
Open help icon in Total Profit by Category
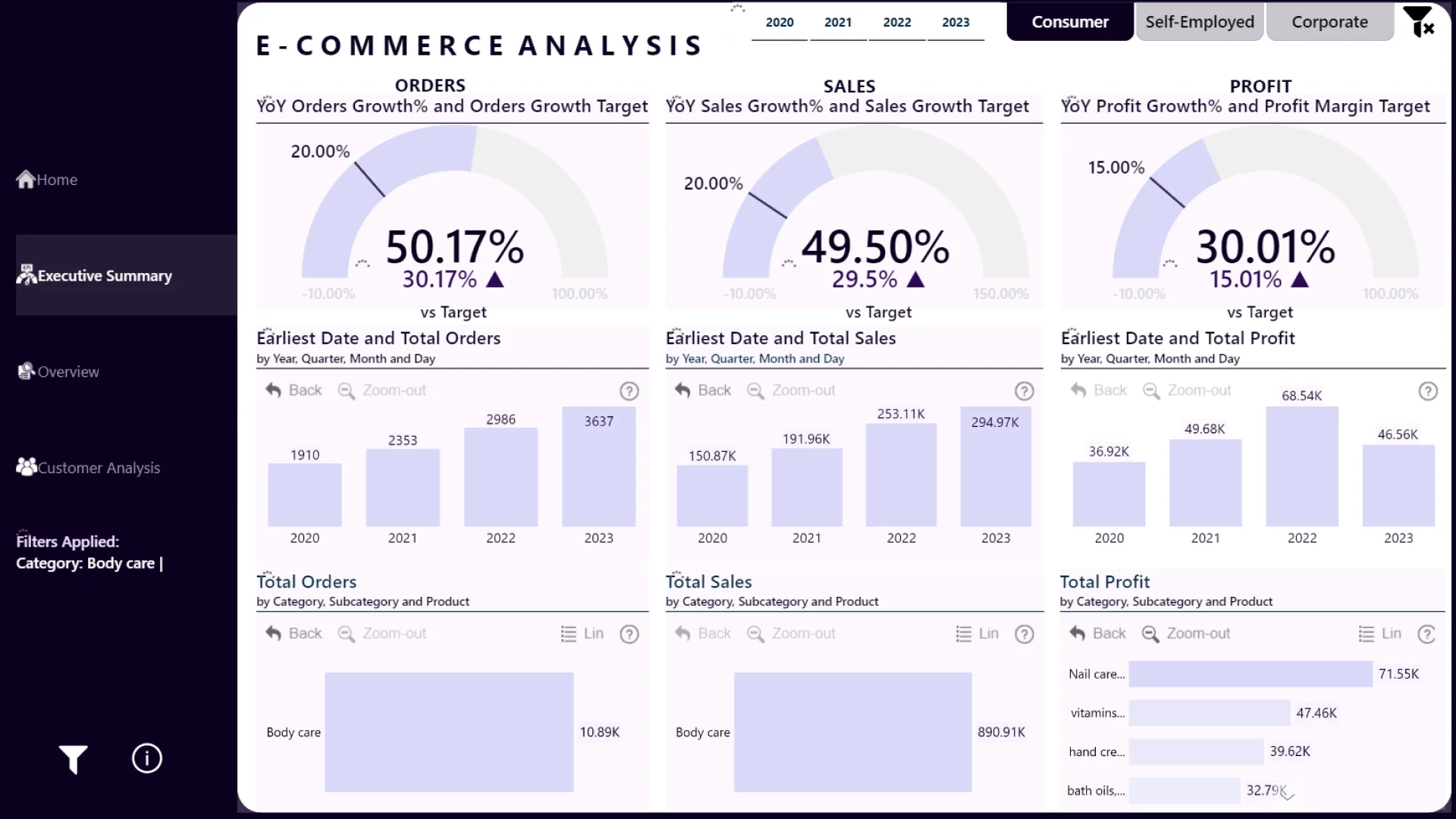click(x=1426, y=634)
